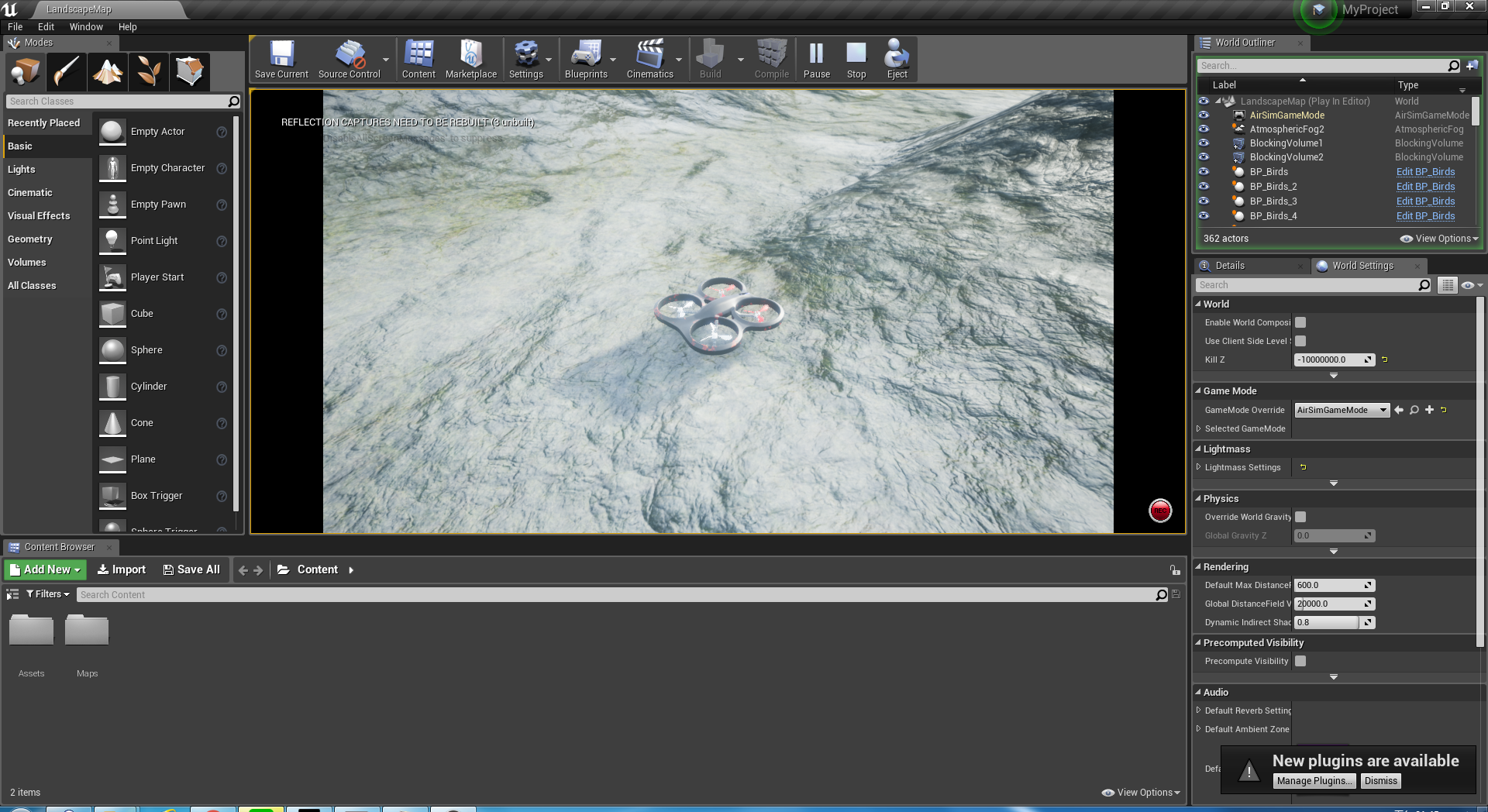
Task: Pause the simulation
Action: pyautogui.click(x=816, y=60)
